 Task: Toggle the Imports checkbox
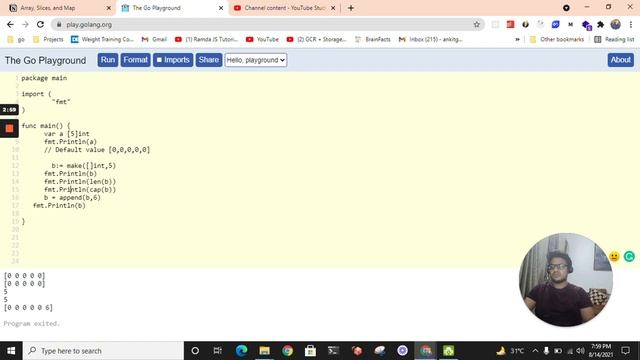point(159,60)
